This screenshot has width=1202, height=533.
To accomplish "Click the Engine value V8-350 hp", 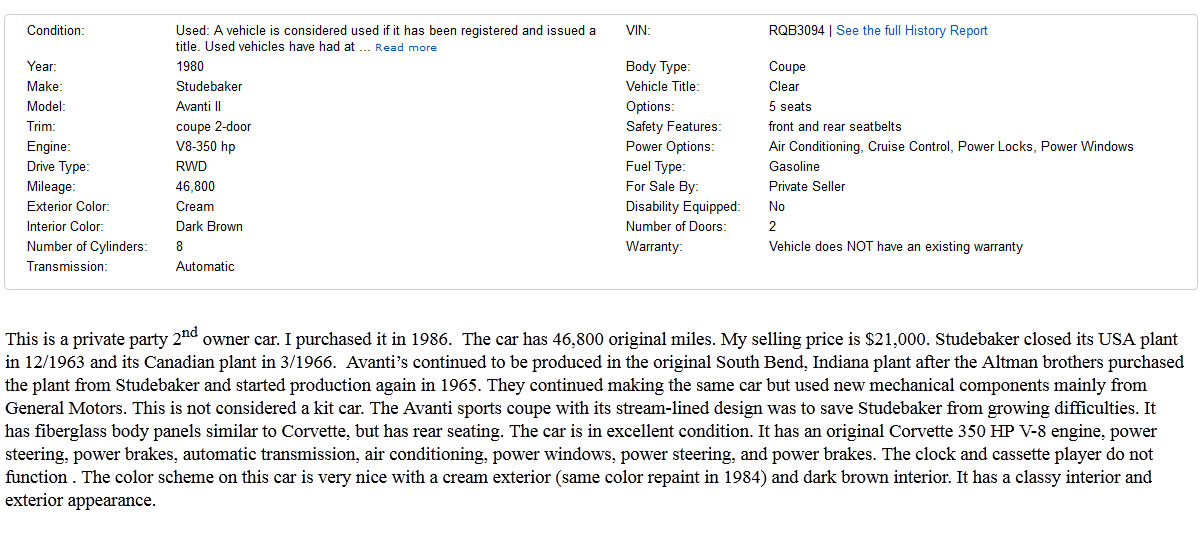I will (206, 147).
